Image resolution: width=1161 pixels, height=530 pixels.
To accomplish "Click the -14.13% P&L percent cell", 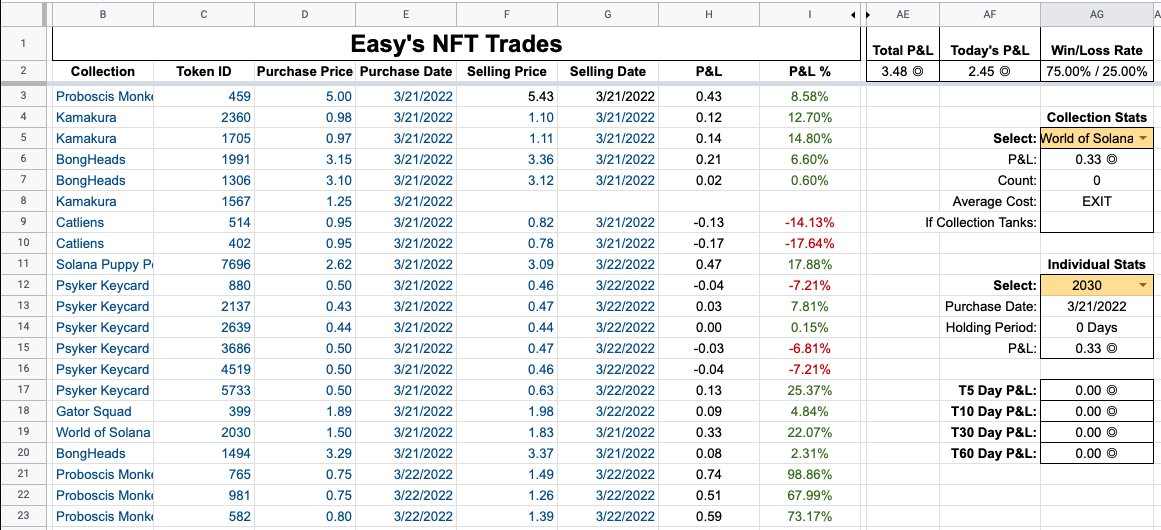I will coord(810,222).
